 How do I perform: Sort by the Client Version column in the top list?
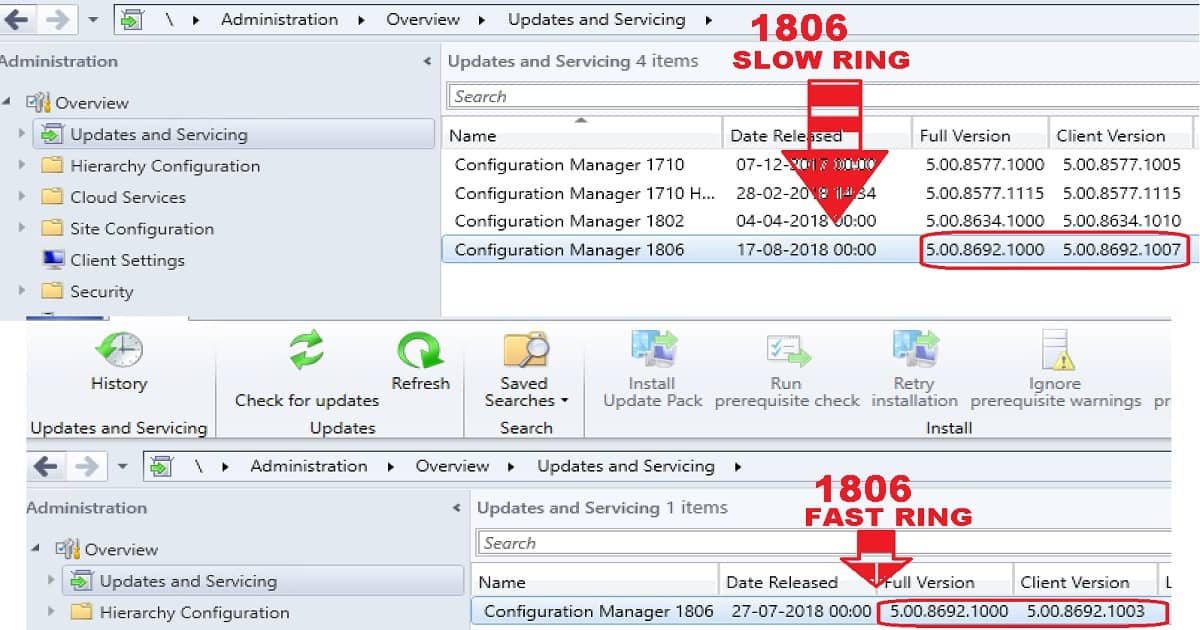click(x=1120, y=136)
